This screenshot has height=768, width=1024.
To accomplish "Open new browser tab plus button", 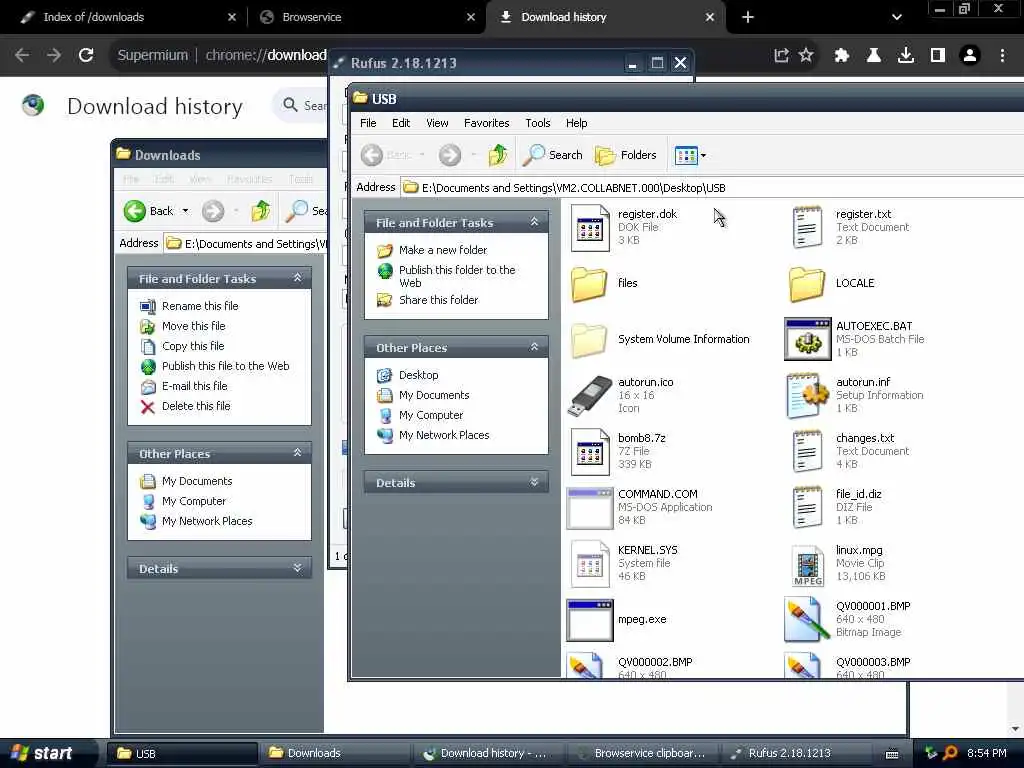I will pyautogui.click(x=748, y=17).
